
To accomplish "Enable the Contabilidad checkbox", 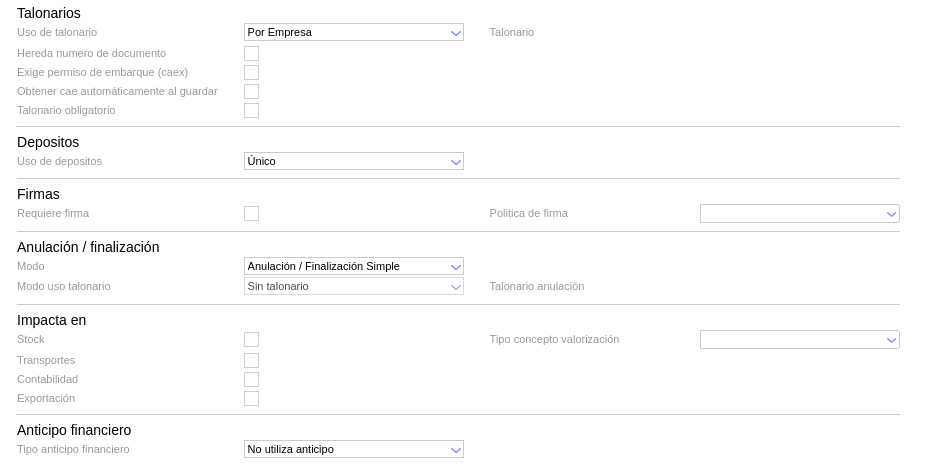I will (x=251, y=379).
